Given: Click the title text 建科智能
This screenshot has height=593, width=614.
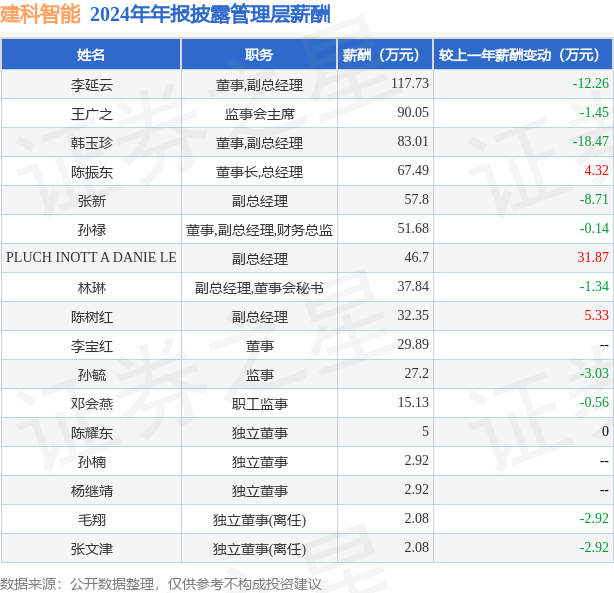Looking at the screenshot, I should [40, 14].
